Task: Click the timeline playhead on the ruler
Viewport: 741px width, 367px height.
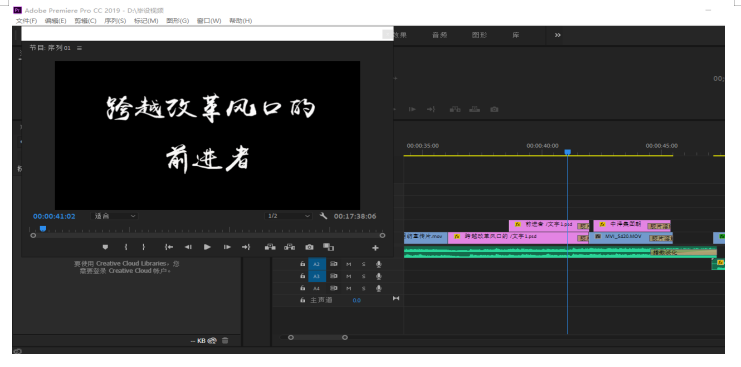Action: click(568, 152)
